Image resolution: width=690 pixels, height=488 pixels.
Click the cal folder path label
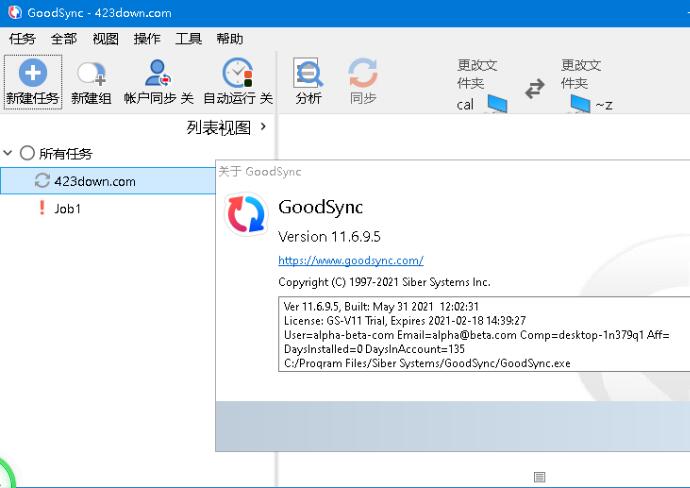tap(465, 105)
